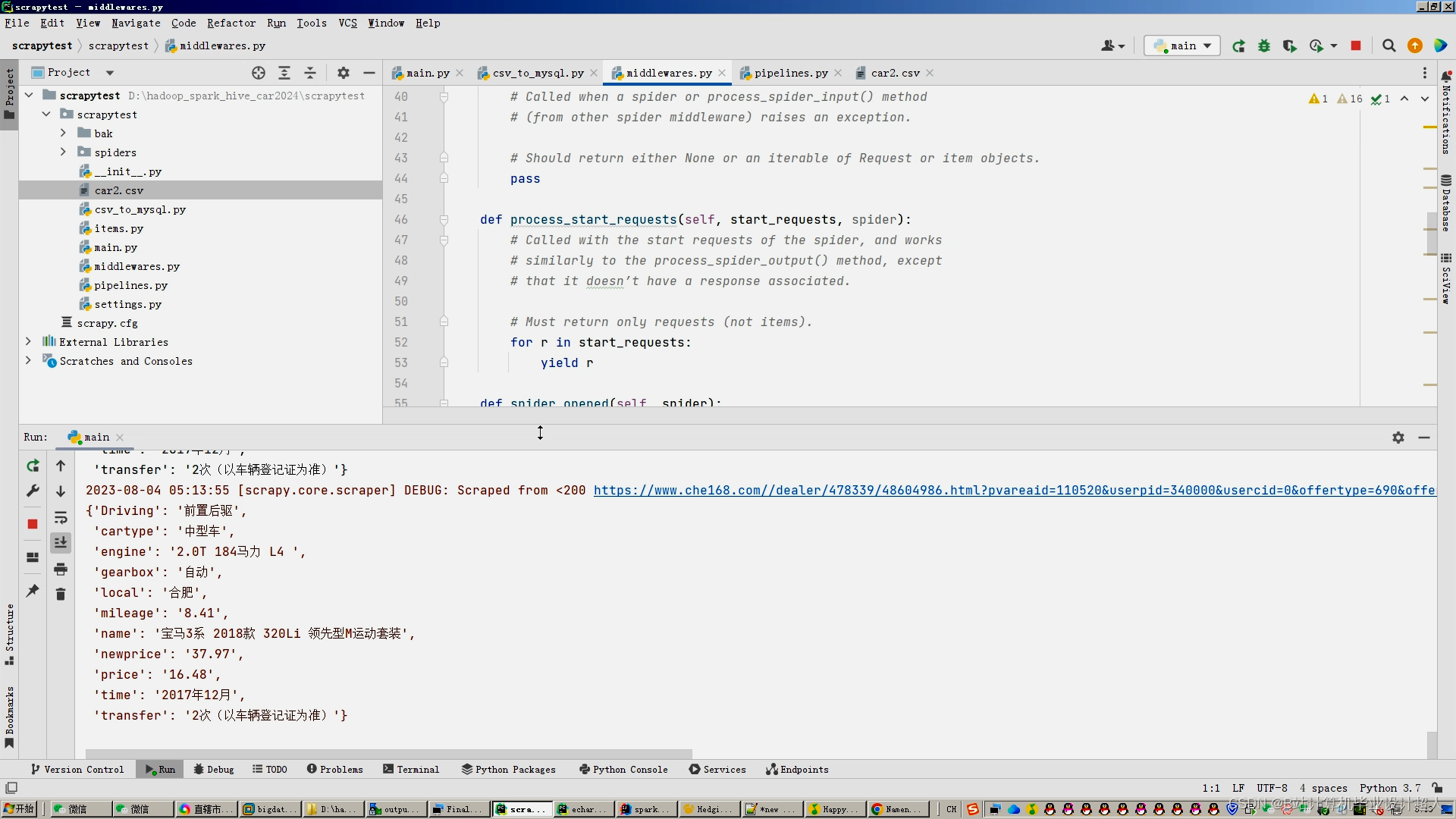The height and width of the screenshot is (819, 1456).
Task: Switch to the pipelines.py editor tab
Action: point(790,73)
